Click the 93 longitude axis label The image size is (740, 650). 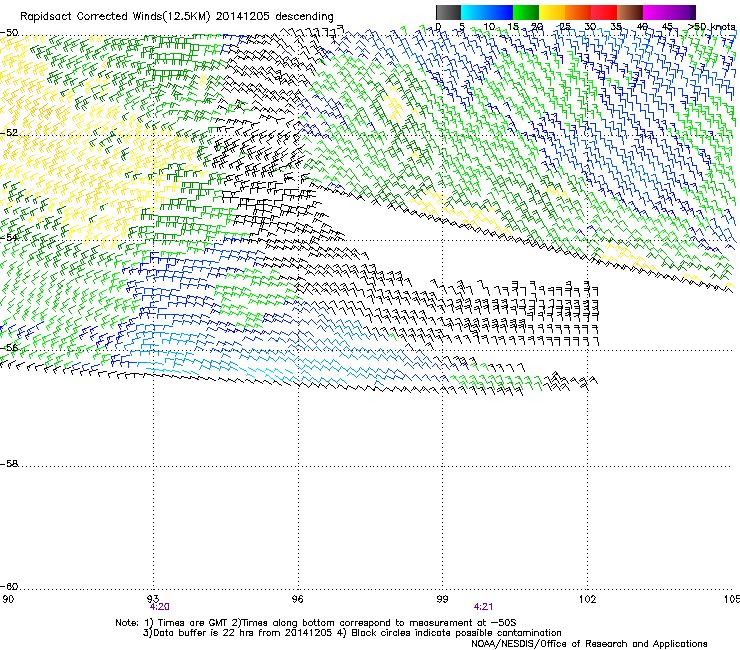point(153,599)
